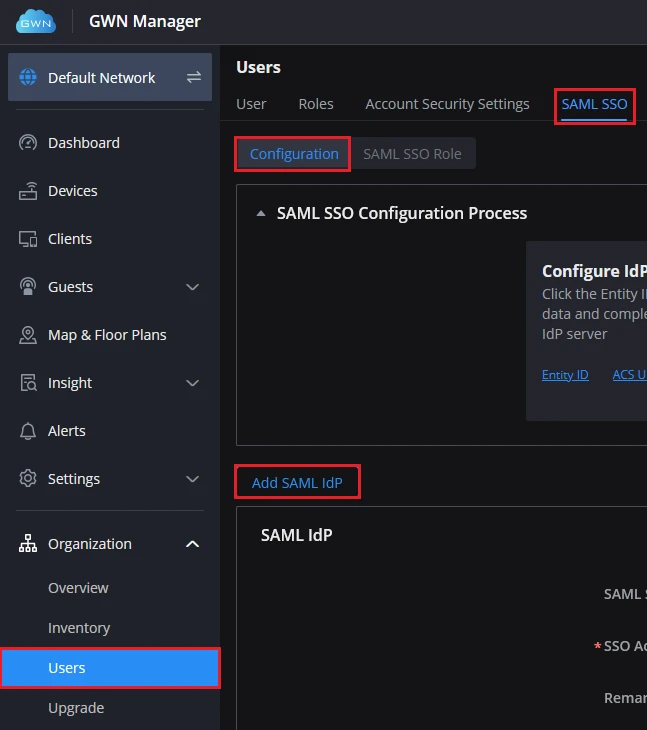The image size is (647, 730).
Task: Click the Default Network globe icon
Action: click(28, 77)
